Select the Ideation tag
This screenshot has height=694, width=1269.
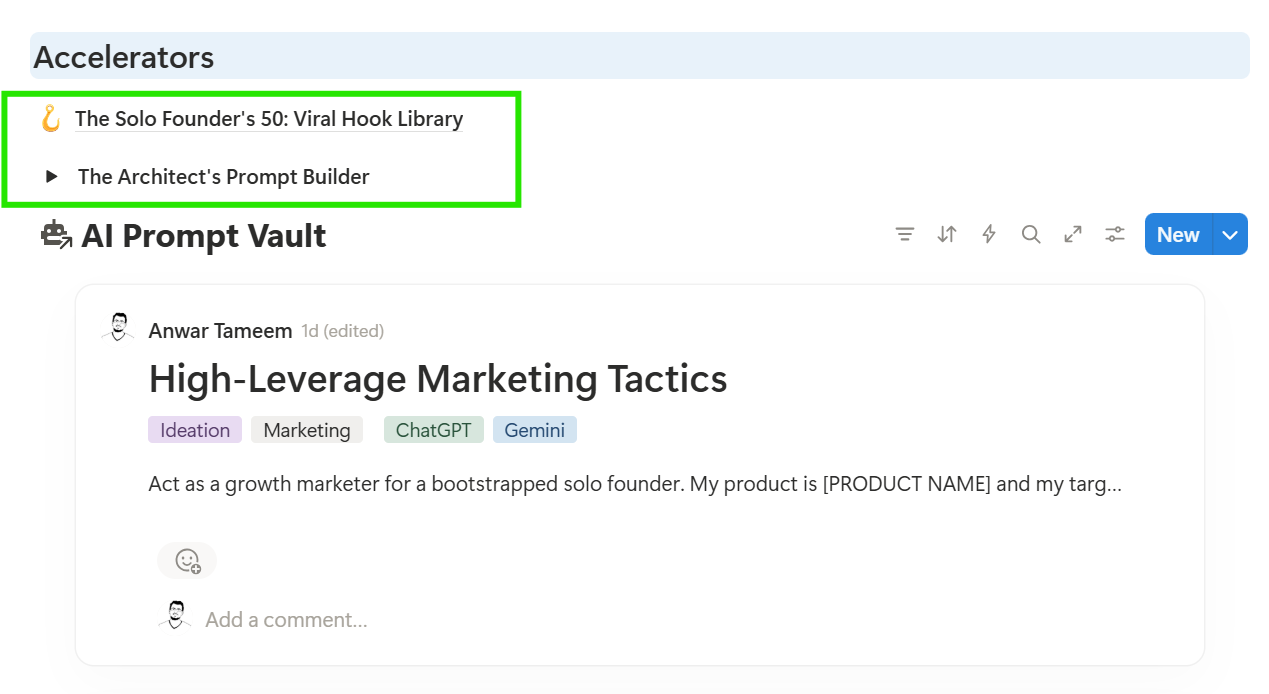point(195,430)
